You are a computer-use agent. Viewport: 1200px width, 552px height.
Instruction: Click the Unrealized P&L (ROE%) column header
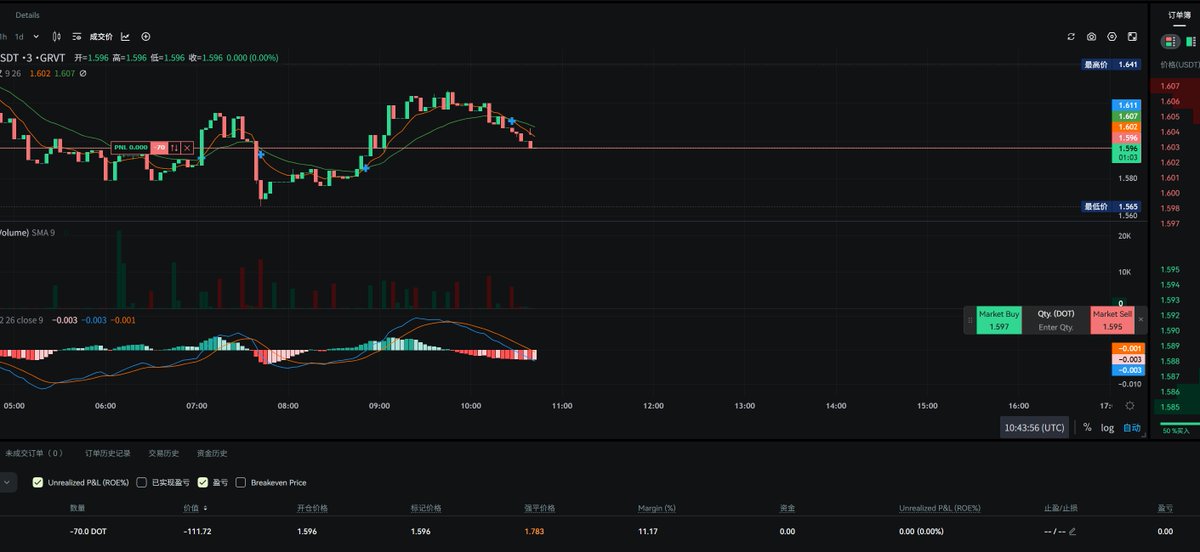pyautogui.click(x=939, y=508)
